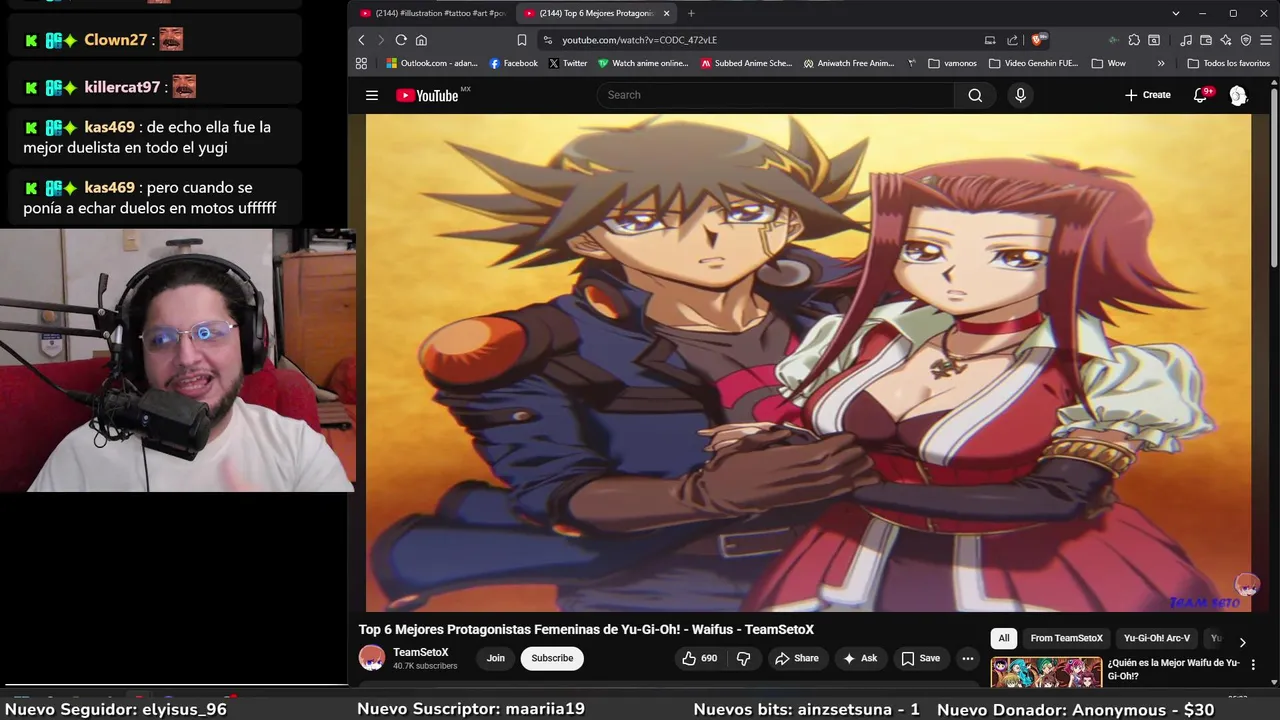This screenshot has height=720, width=1280.
Task: Open YouTube account avatar menu
Action: click(x=1238, y=95)
